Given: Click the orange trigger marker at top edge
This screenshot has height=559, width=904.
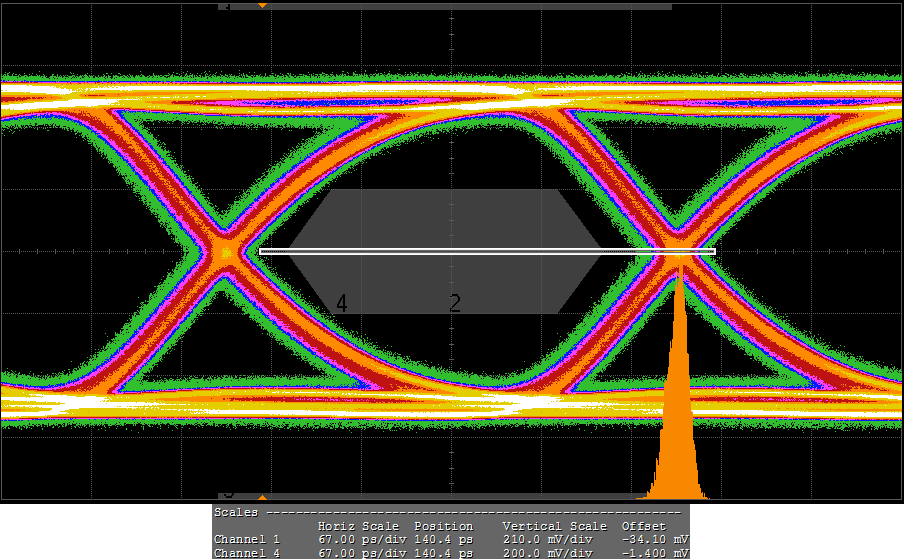Looking at the screenshot, I should pos(262,6).
